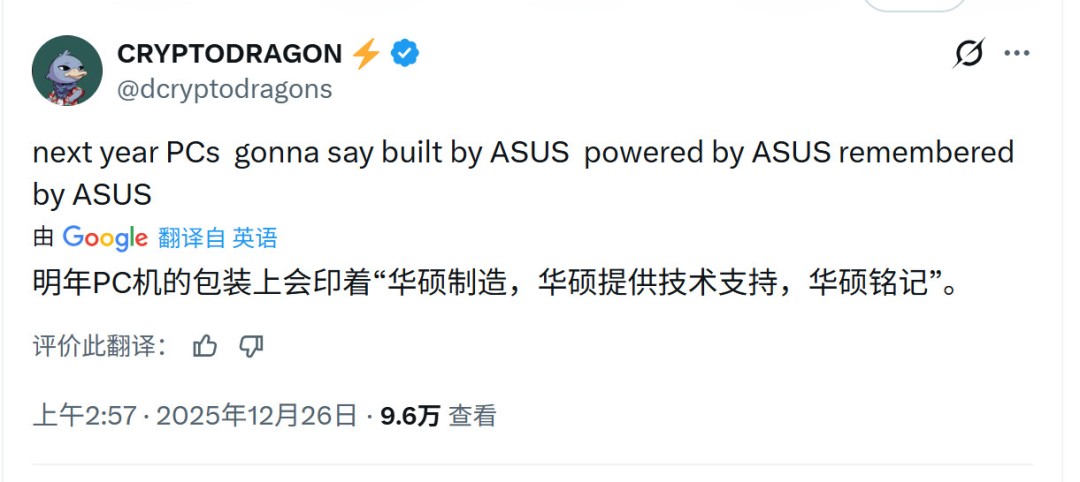Click the 上午2:57 post time
Image resolution: width=1080 pixels, height=482 pixels.
pyautogui.click(x=84, y=416)
